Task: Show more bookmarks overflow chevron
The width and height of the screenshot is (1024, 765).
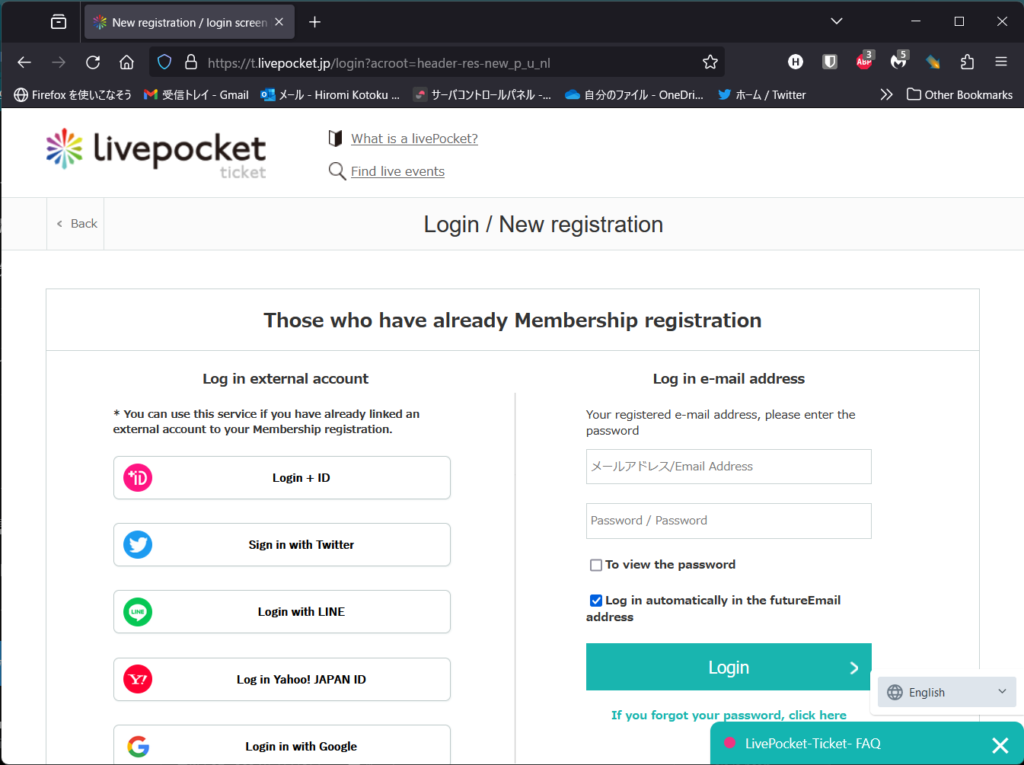Action: click(x=886, y=95)
